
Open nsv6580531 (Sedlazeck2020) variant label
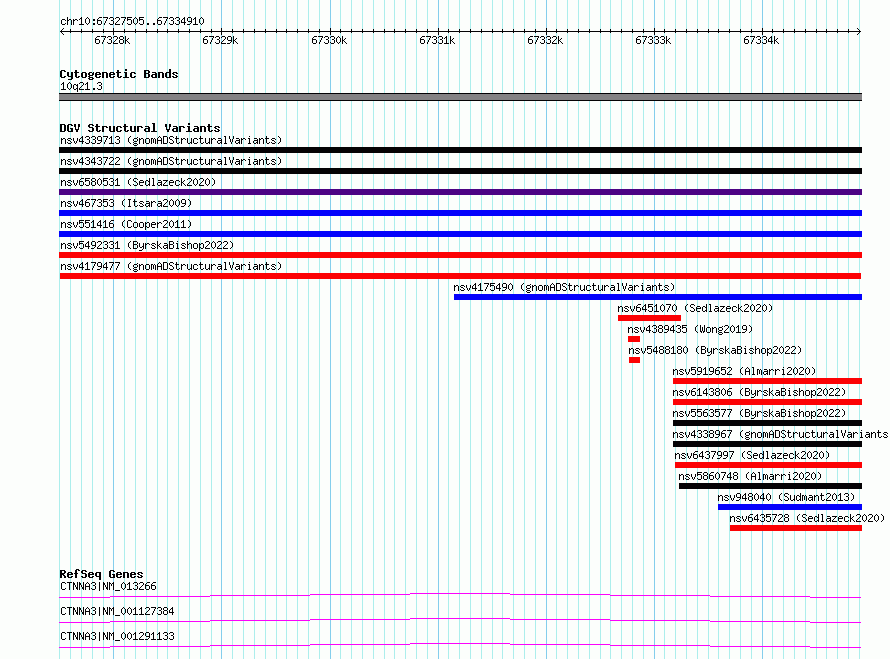[x=138, y=182]
